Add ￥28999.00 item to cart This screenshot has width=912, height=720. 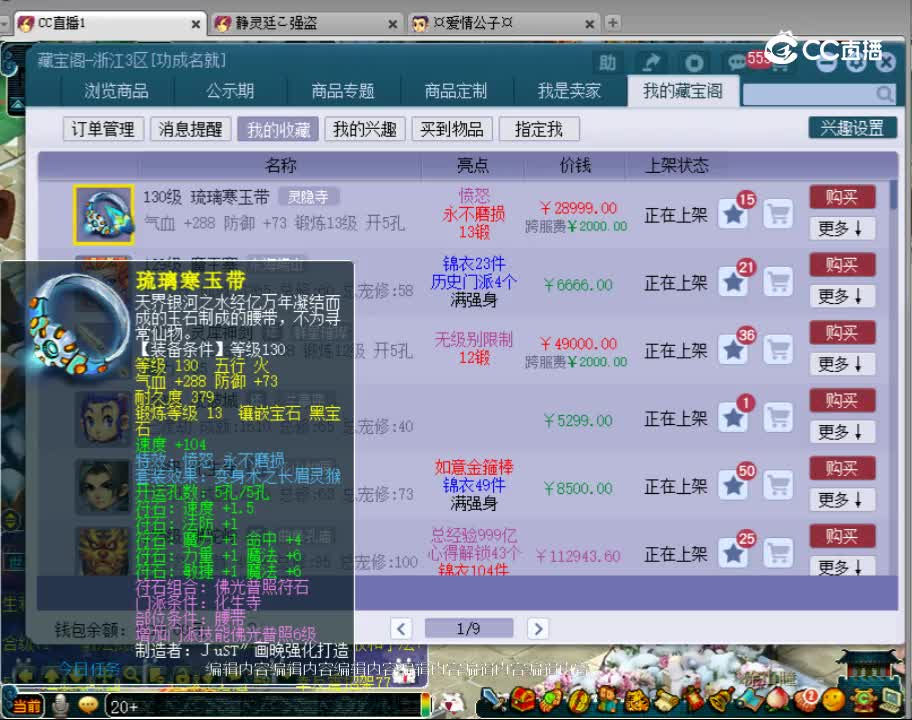click(x=778, y=215)
